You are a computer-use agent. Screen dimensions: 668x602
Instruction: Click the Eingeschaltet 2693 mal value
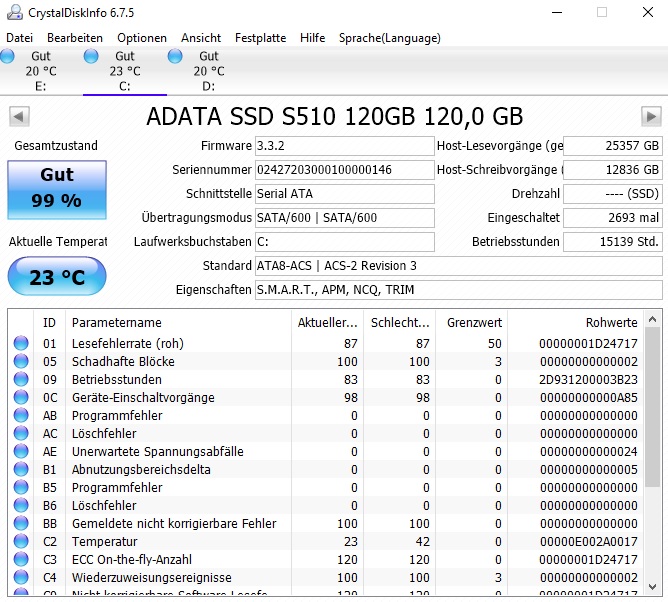click(613, 218)
